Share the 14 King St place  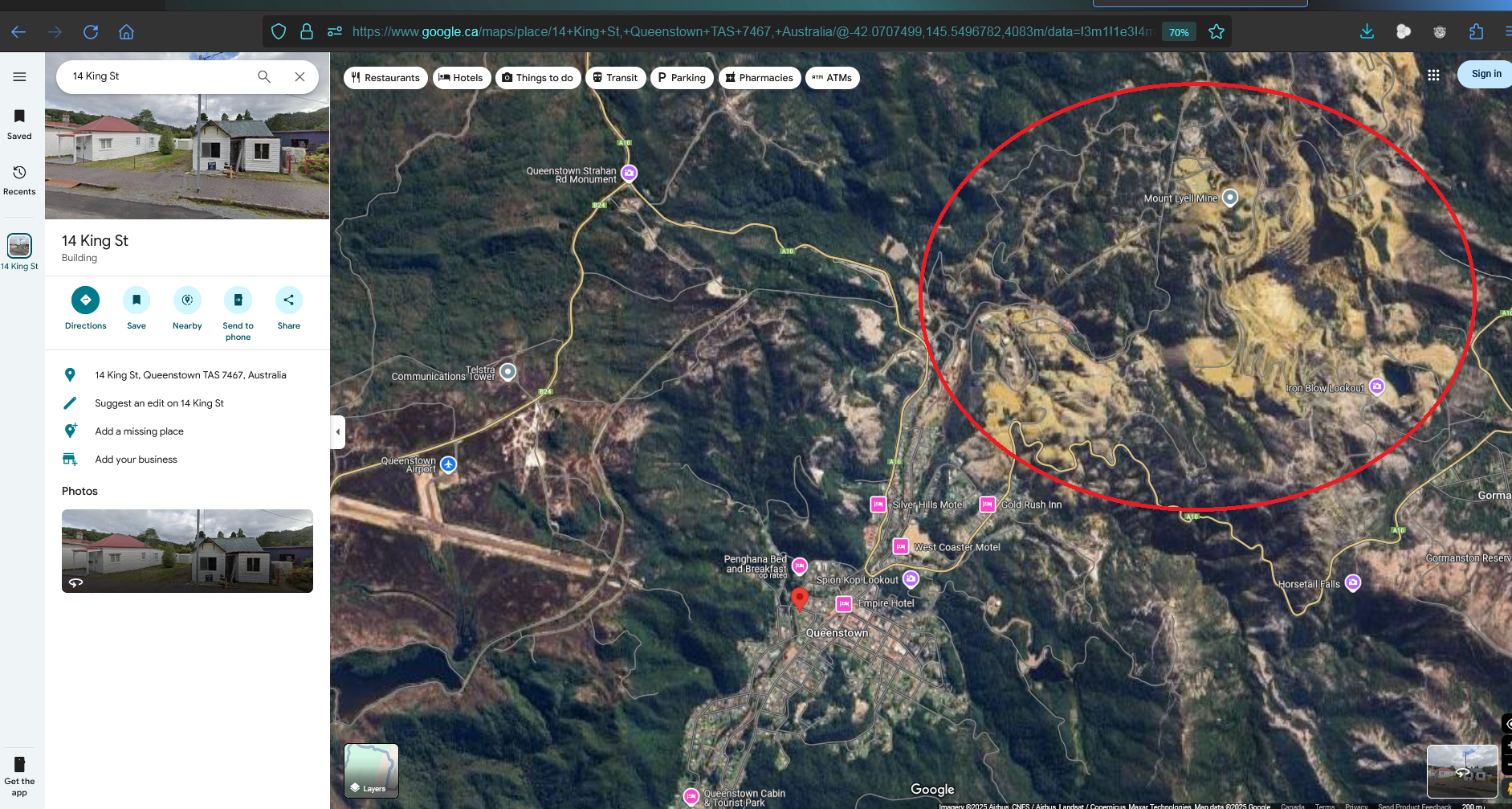pos(289,308)
